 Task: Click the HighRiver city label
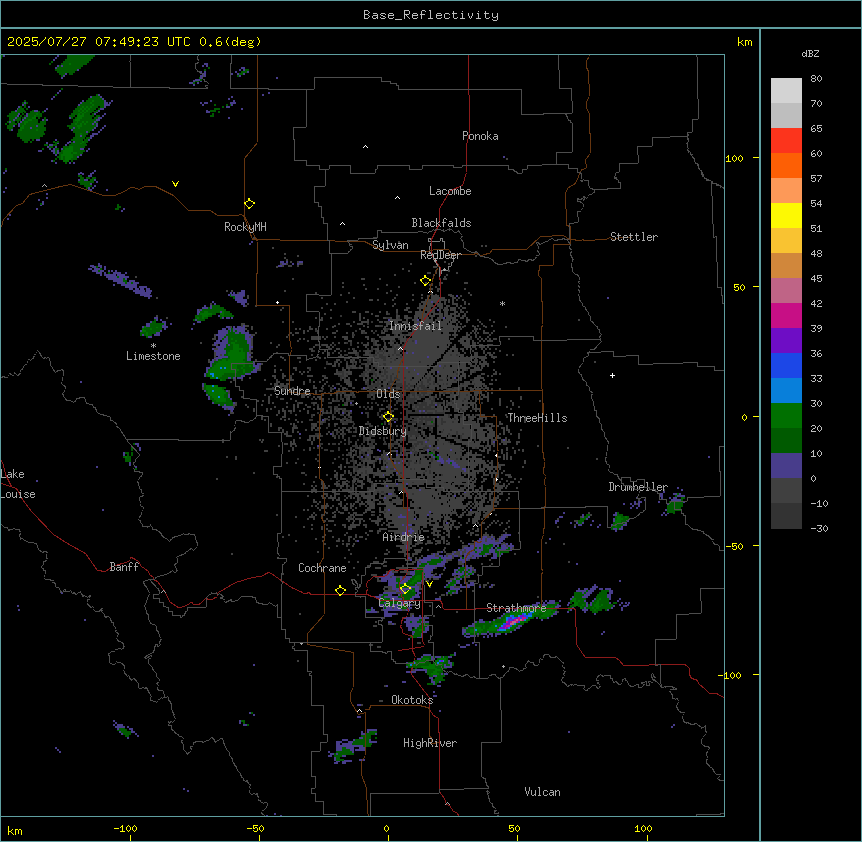pyautogui.click(x=430, y=743)
